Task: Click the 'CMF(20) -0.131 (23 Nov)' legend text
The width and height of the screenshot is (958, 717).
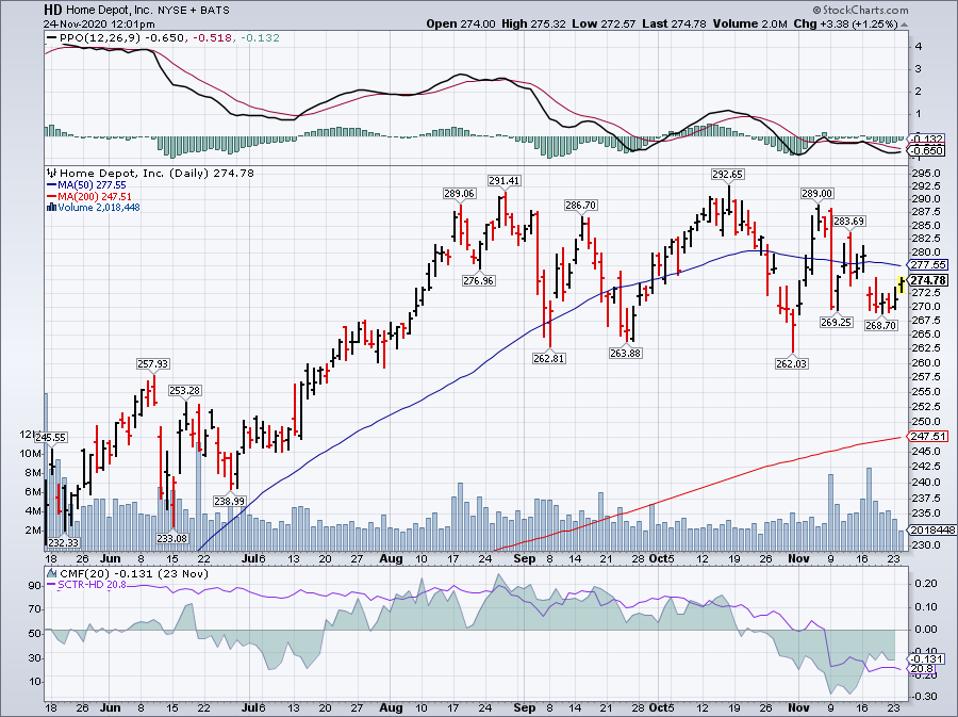Action: tap(134, 574)
